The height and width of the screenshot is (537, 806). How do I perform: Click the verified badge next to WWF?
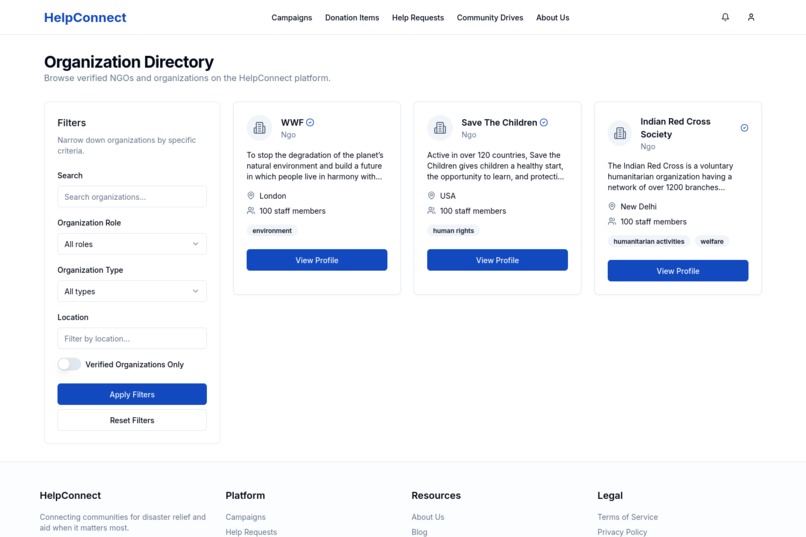pyautogui.click(x=310, y=122)
